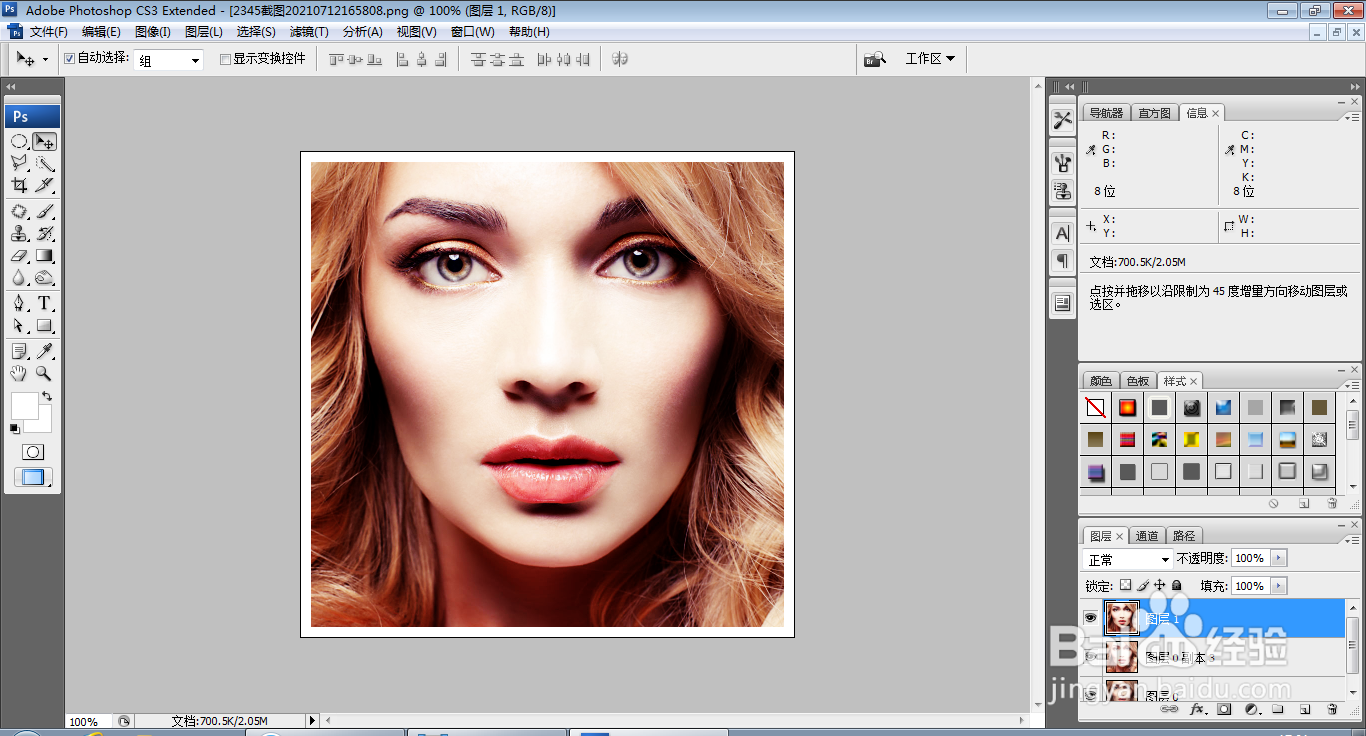Toggle lock transparent pixels
Image resolution: width=1366 pixels, height=736 pixels.
pyautogui.click(x=1125, y=585)
